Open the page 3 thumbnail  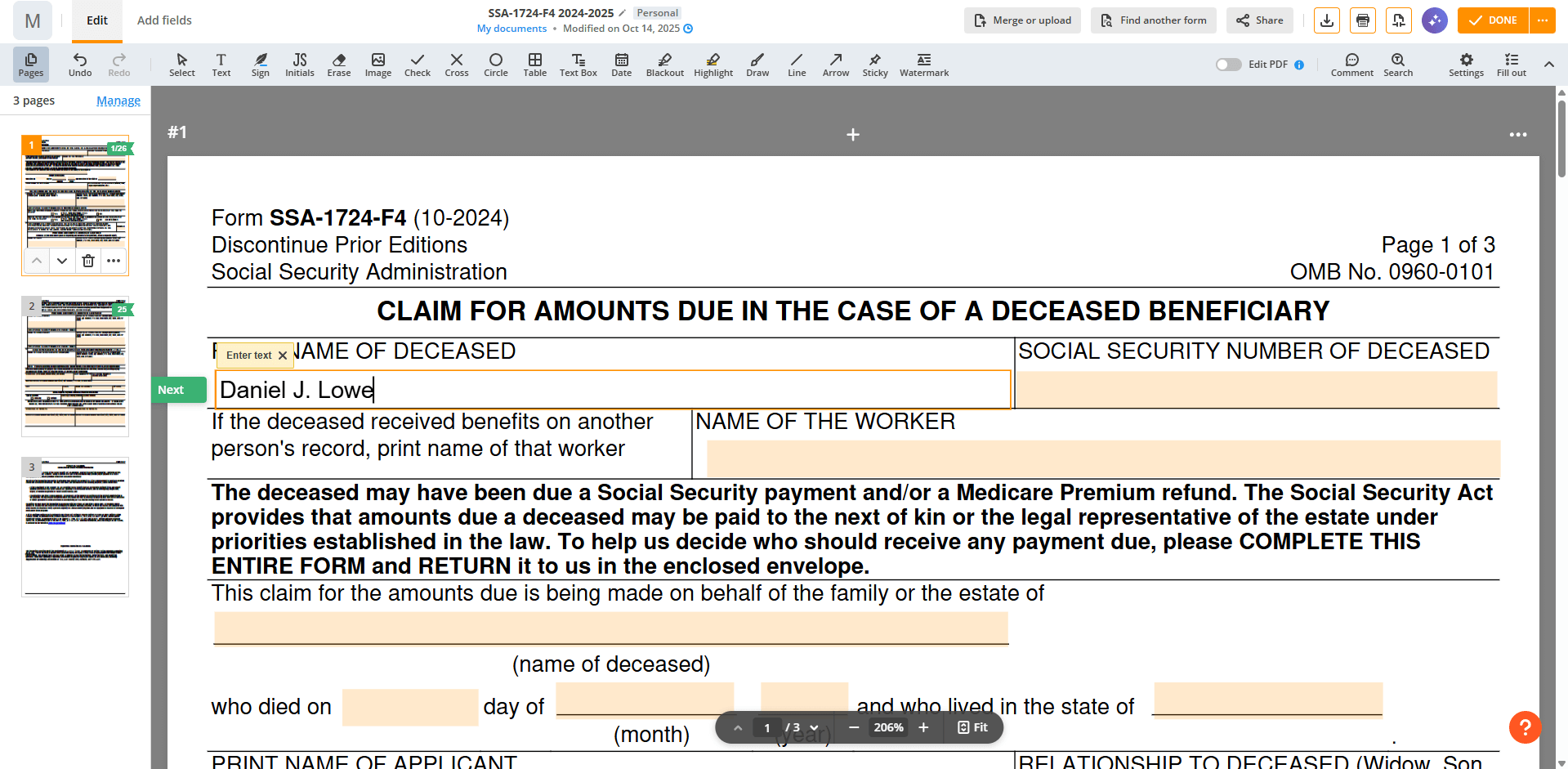[x=75, y=527]
